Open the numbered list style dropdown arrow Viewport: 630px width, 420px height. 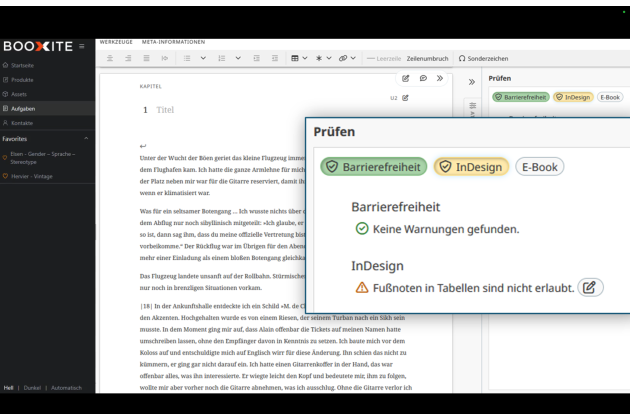(238, 58)
